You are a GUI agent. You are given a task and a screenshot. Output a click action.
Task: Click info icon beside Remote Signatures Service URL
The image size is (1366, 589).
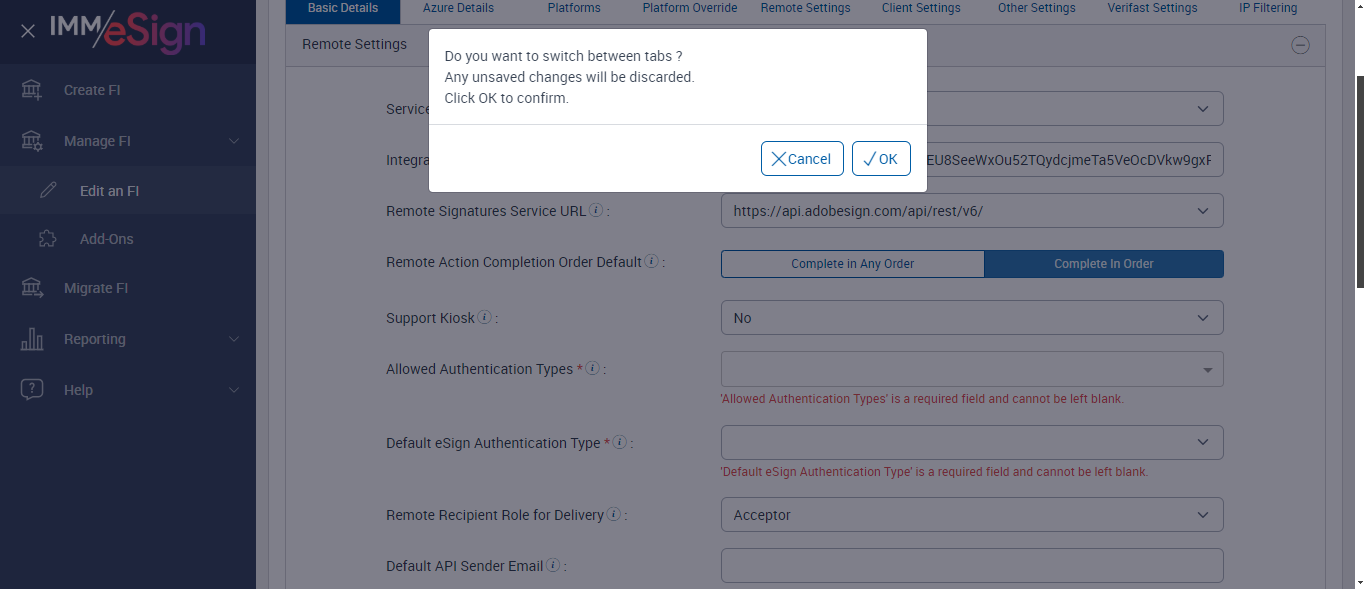[596, 211]
